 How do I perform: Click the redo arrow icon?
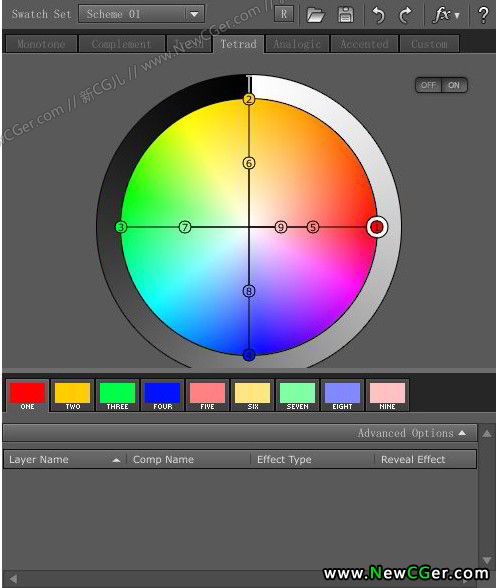(405, 16)
